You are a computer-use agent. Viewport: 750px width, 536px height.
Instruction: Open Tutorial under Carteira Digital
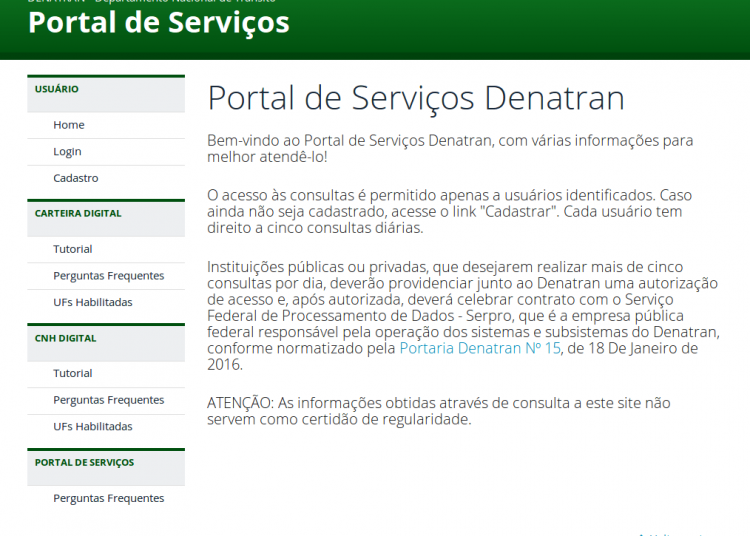coord(73,249)
